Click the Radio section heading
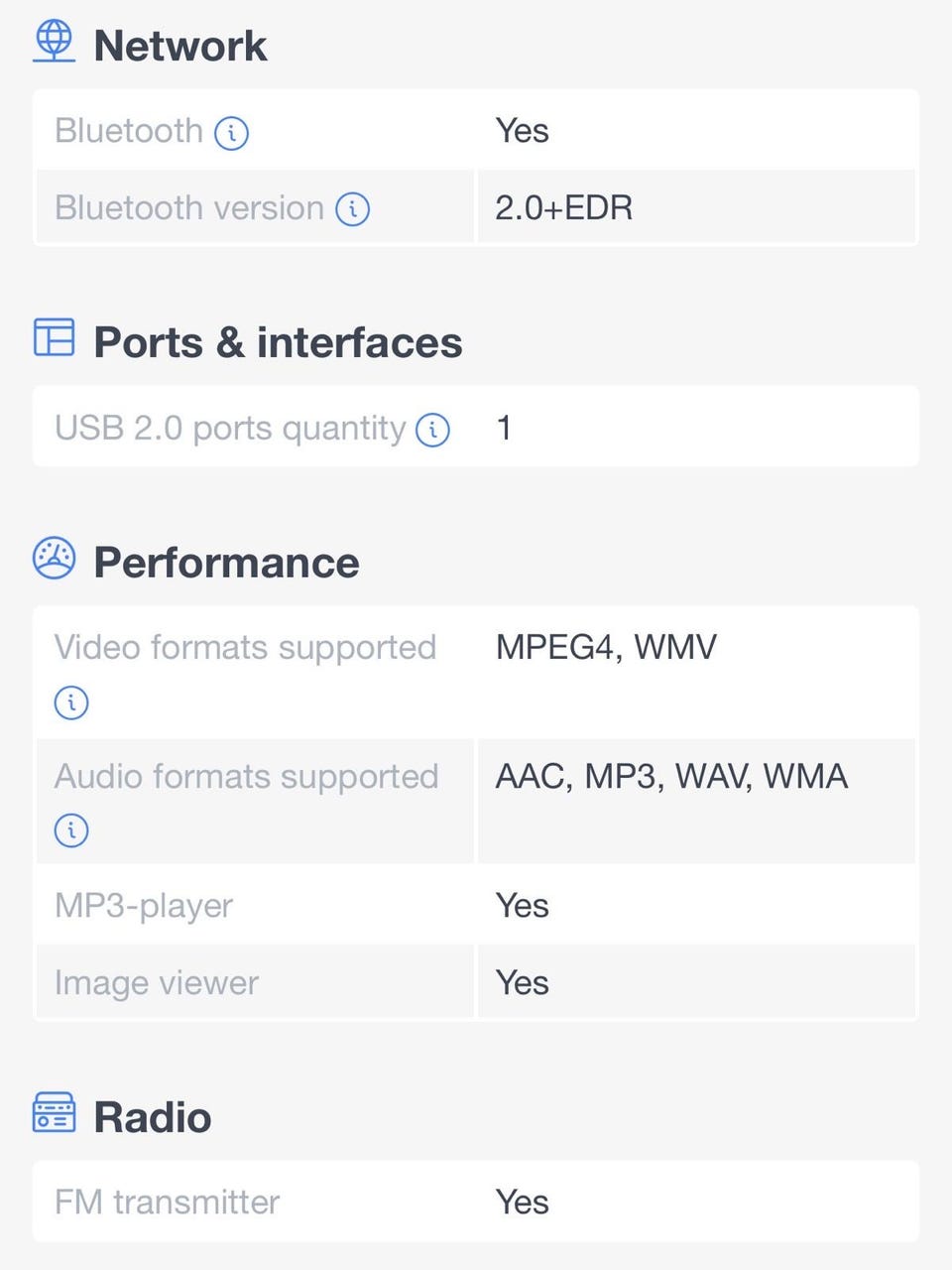Image resolution: width=952 pixels, height=1270 pixels. click(x=152, y=1117)
